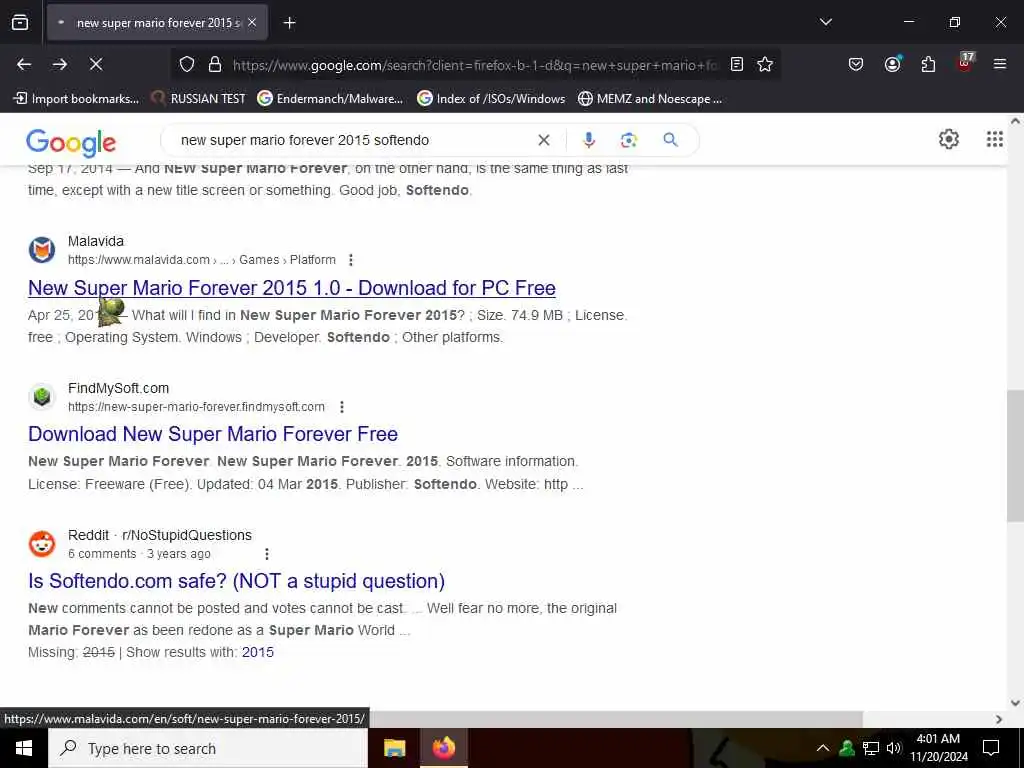Open Google apps grid

pos(994,139)
